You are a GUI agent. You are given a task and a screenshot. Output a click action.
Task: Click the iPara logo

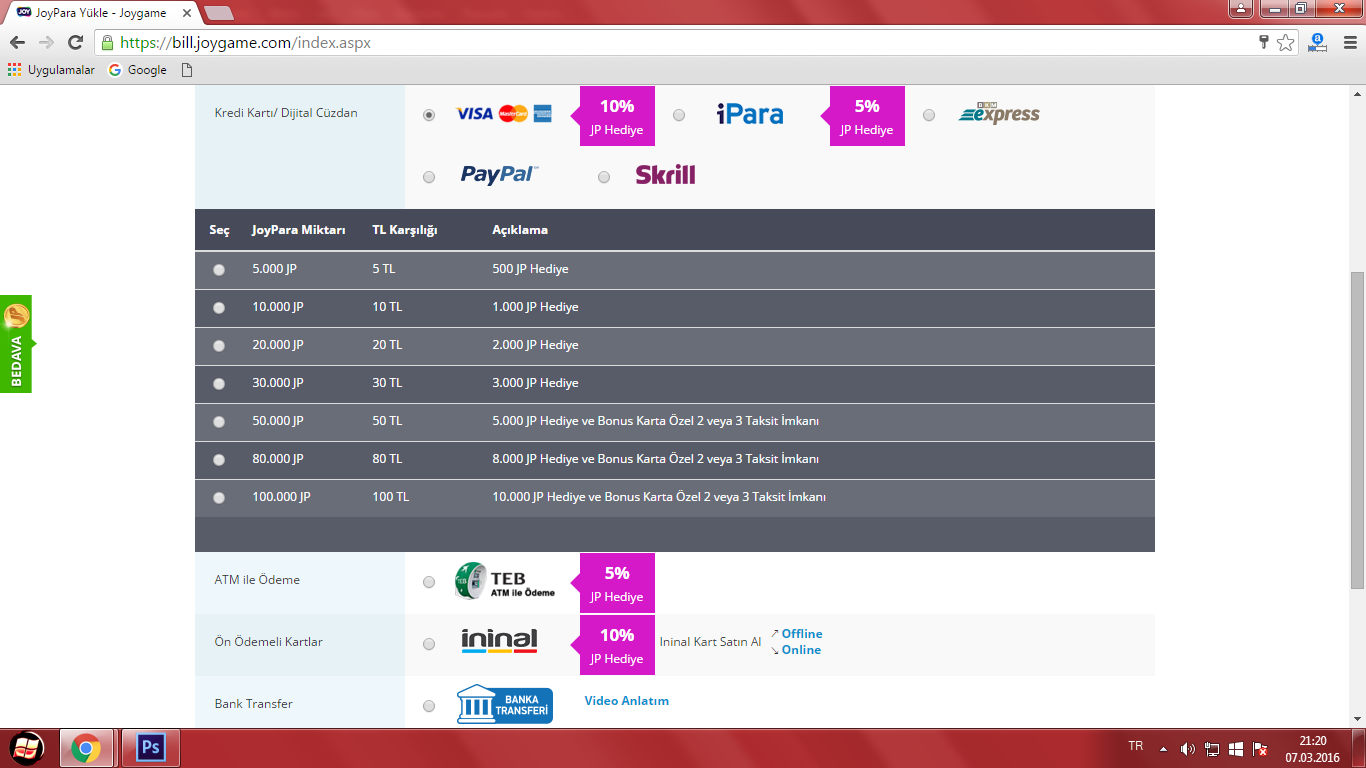750,114
